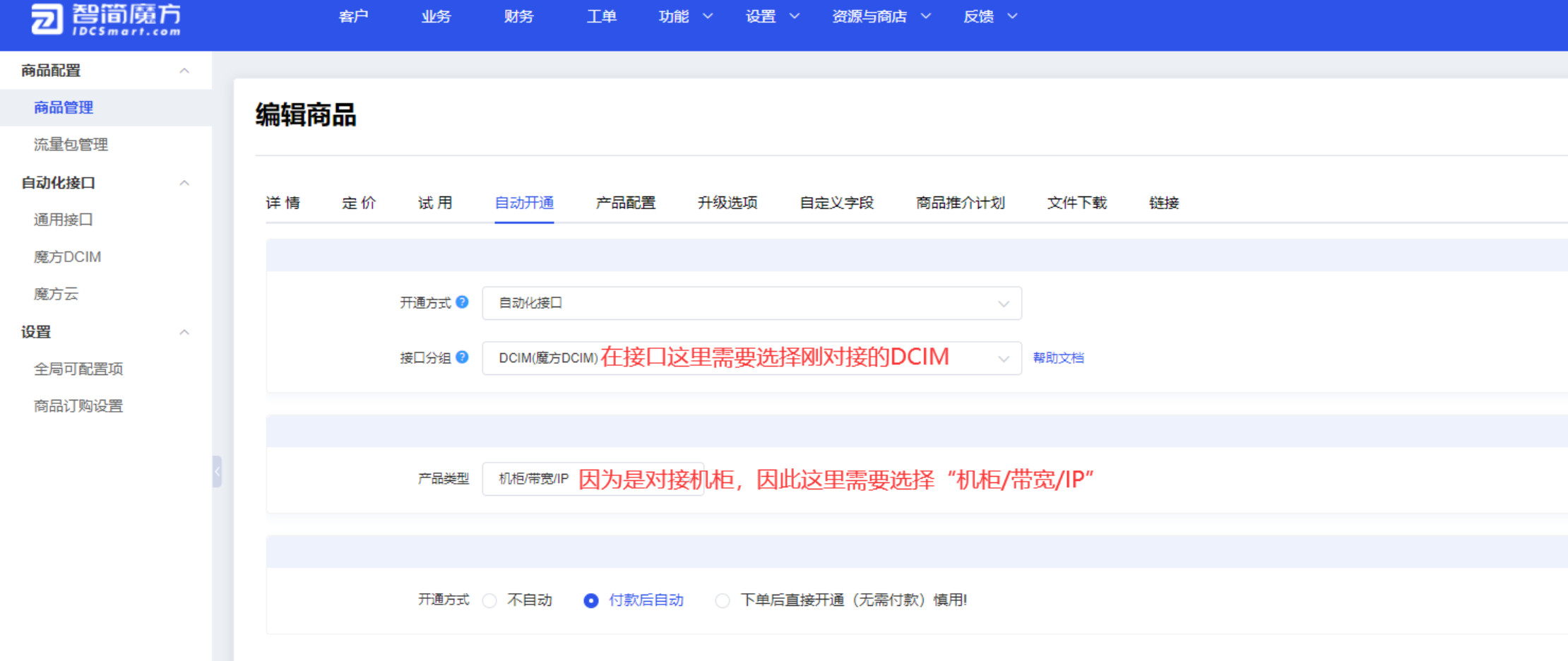
Task: Click the 智简魔方 IDCSmart logo
Action: pyautogui.click(x=107, y=18)
